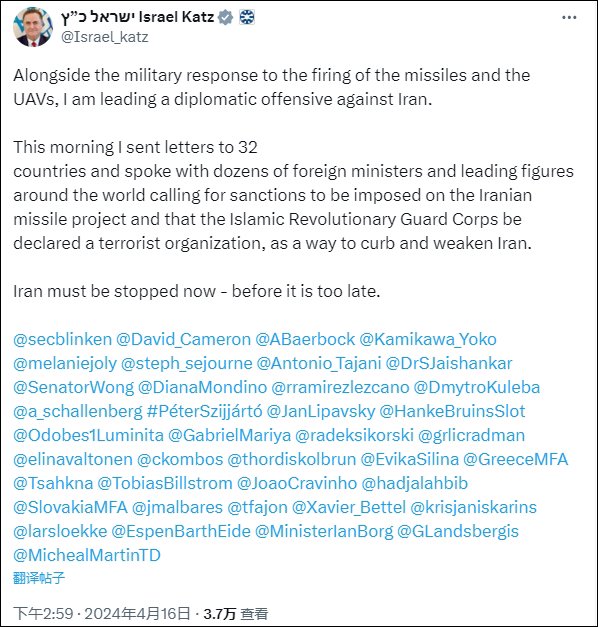This screenshot has height=627, width=598.
Task: Open the @ABaerbock mention
Action: pos(305,339)
